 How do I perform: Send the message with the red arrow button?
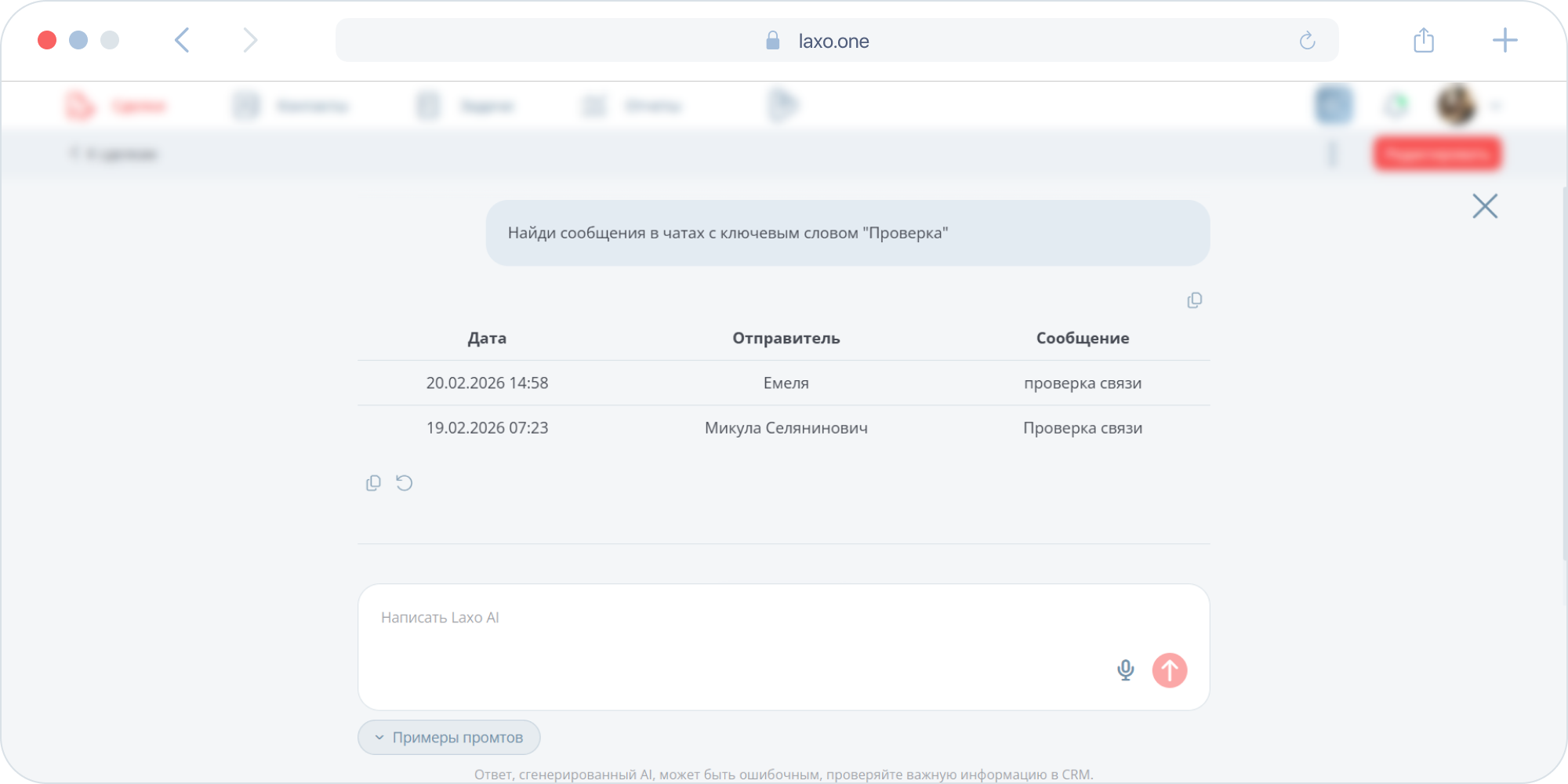[x=1169, y=670]
